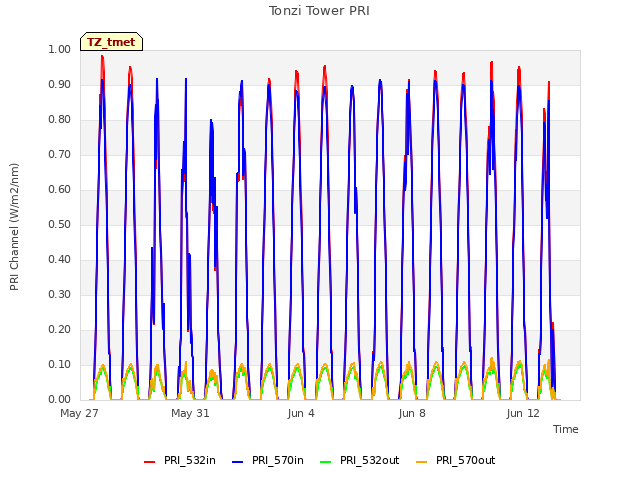Screen dimensions: 640x480
Task: Click the Jun 4 x-axis tick label
Action: click(301, 413)
